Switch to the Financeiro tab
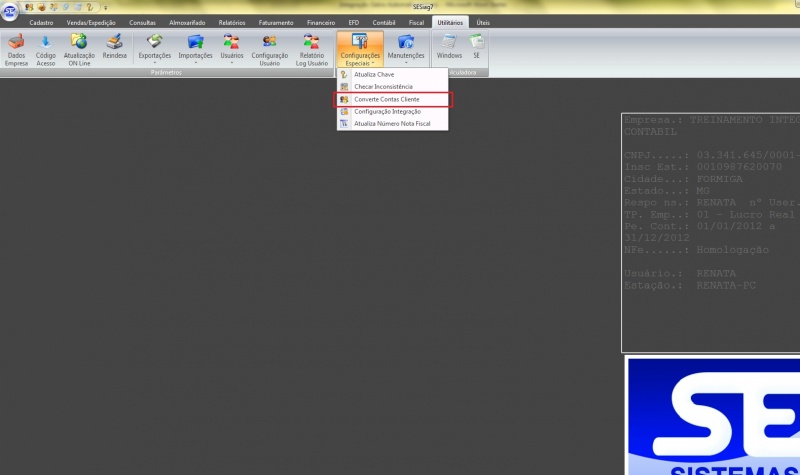The height and width of the screenshot is (475, 800). 321,22
